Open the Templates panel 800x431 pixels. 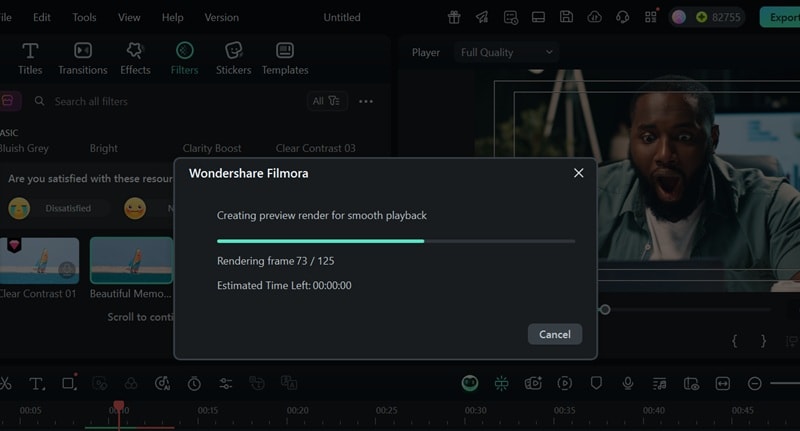285,59
